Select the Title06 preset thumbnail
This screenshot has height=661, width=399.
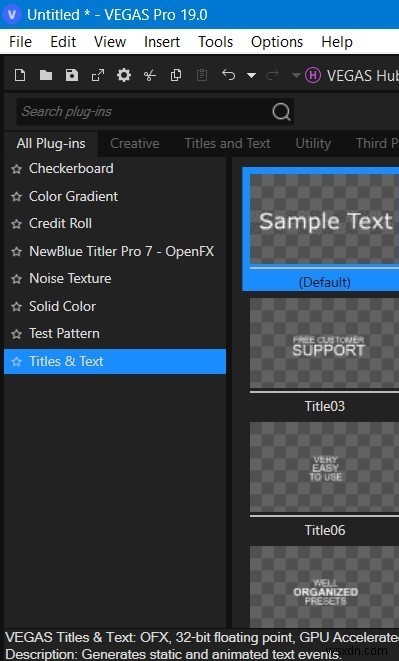click(x=324, y=467)
